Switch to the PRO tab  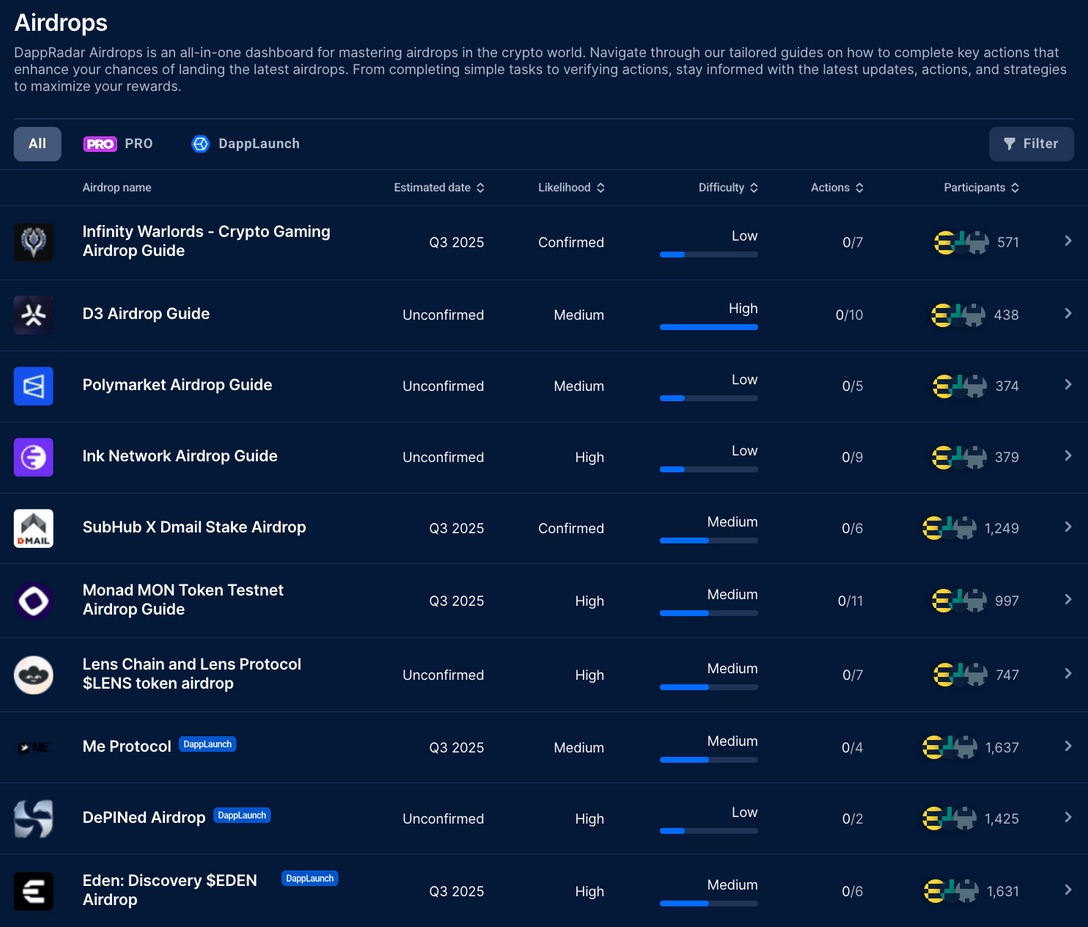click(x=118, y=144)
